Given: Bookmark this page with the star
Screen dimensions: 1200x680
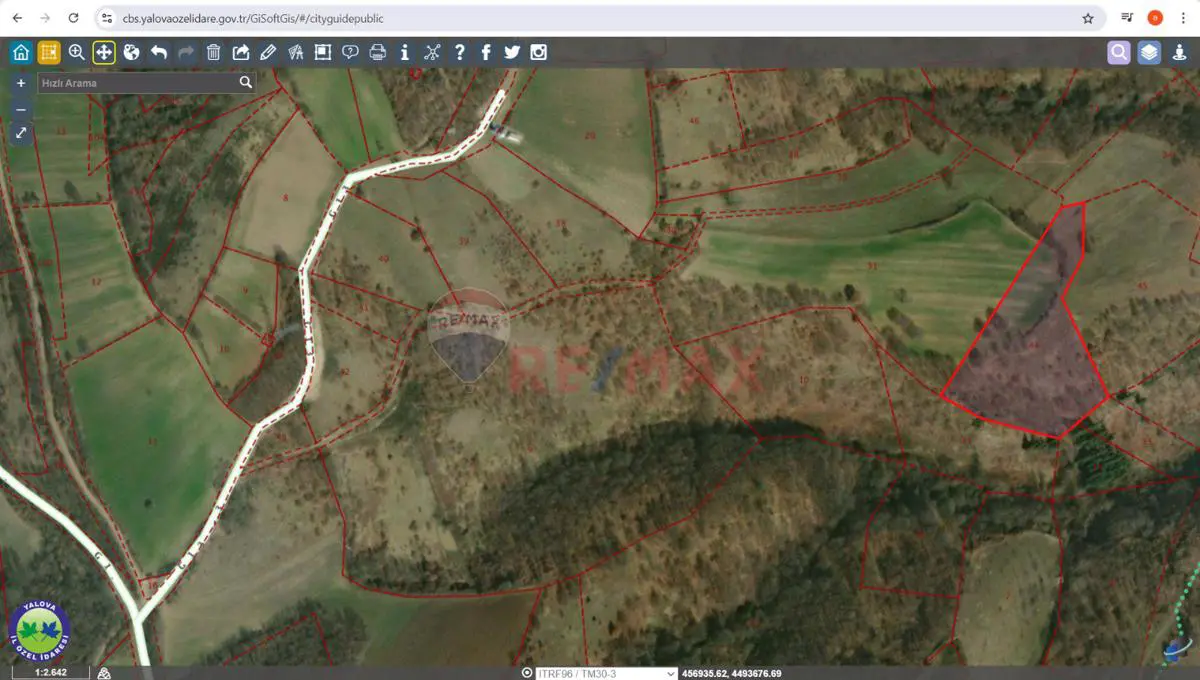Looking at the screenshot, I should [1088, 18].
